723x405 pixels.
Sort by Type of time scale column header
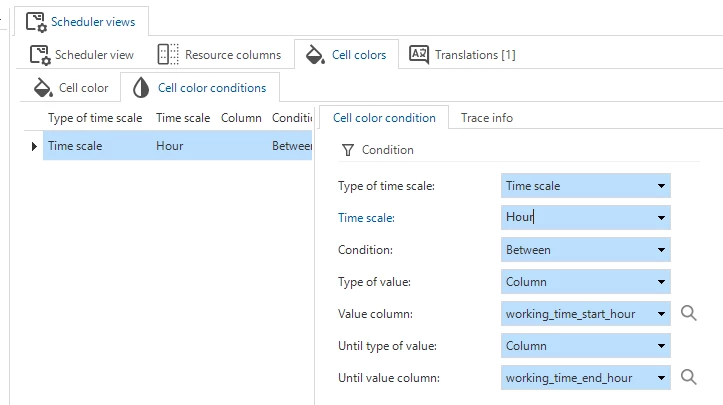click(x=95, y=118)
